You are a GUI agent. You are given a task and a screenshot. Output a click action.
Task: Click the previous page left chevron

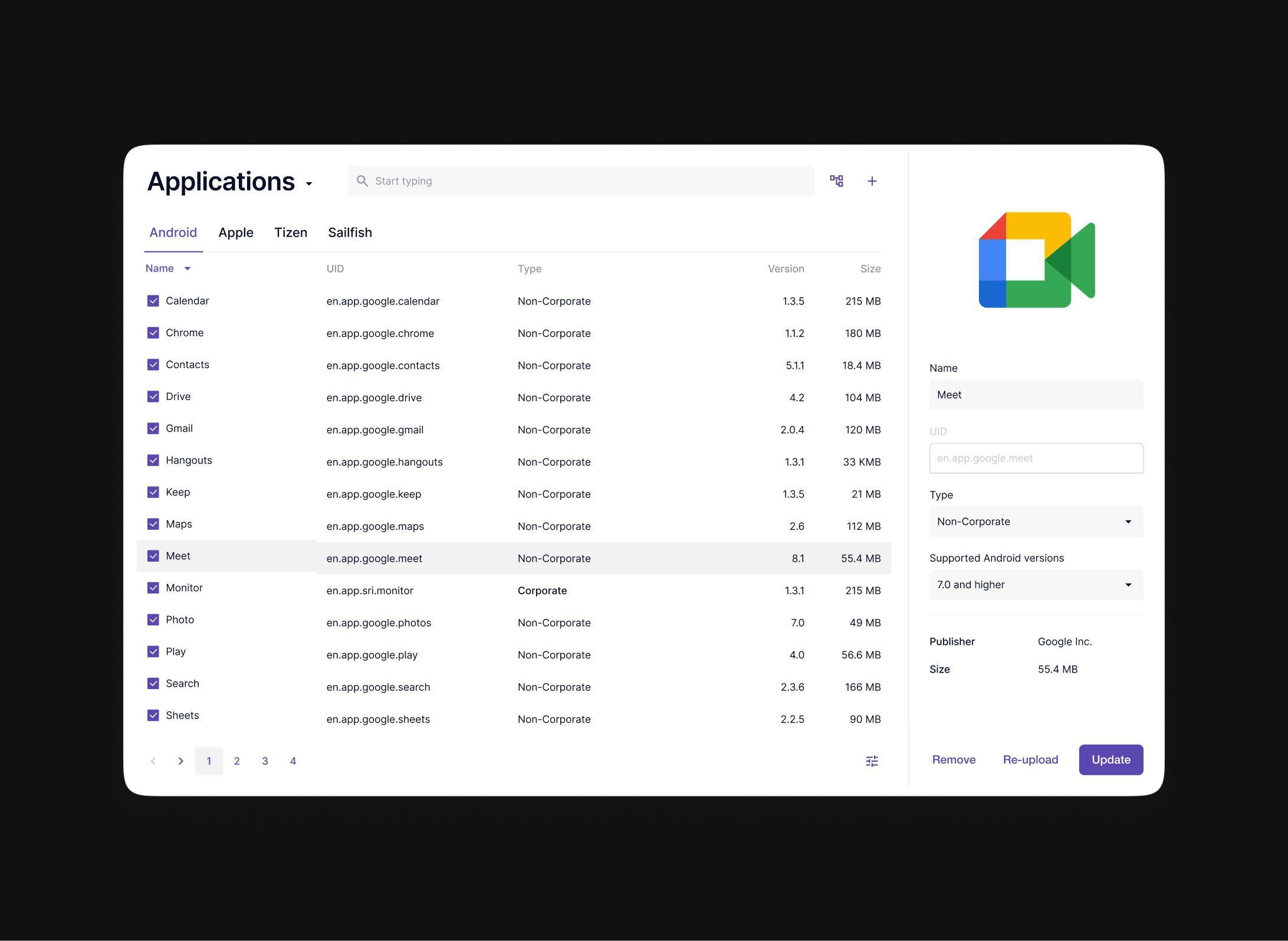click(x=153, y=761)
